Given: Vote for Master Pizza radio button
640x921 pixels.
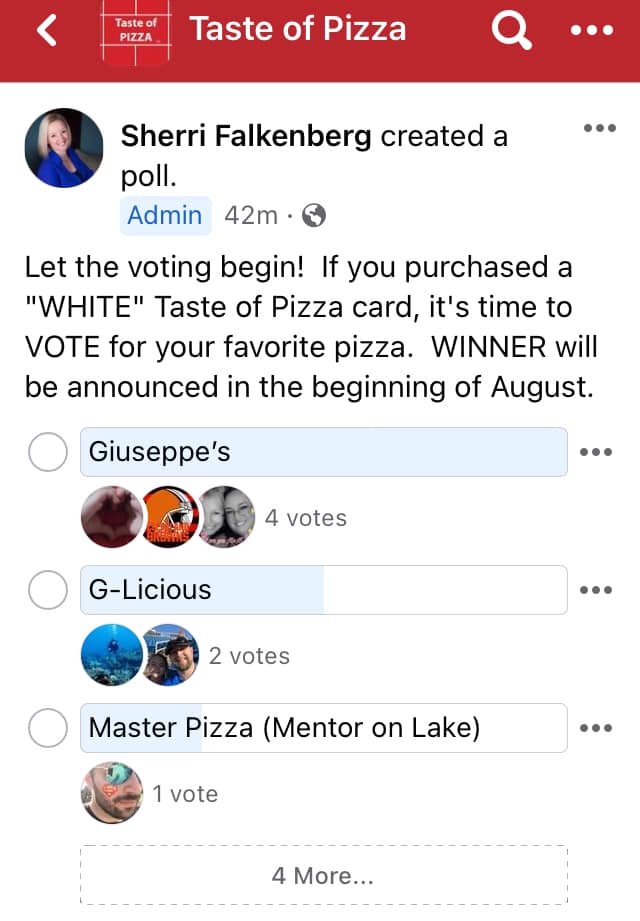Looking at the screenshot, I should [47, 728].
